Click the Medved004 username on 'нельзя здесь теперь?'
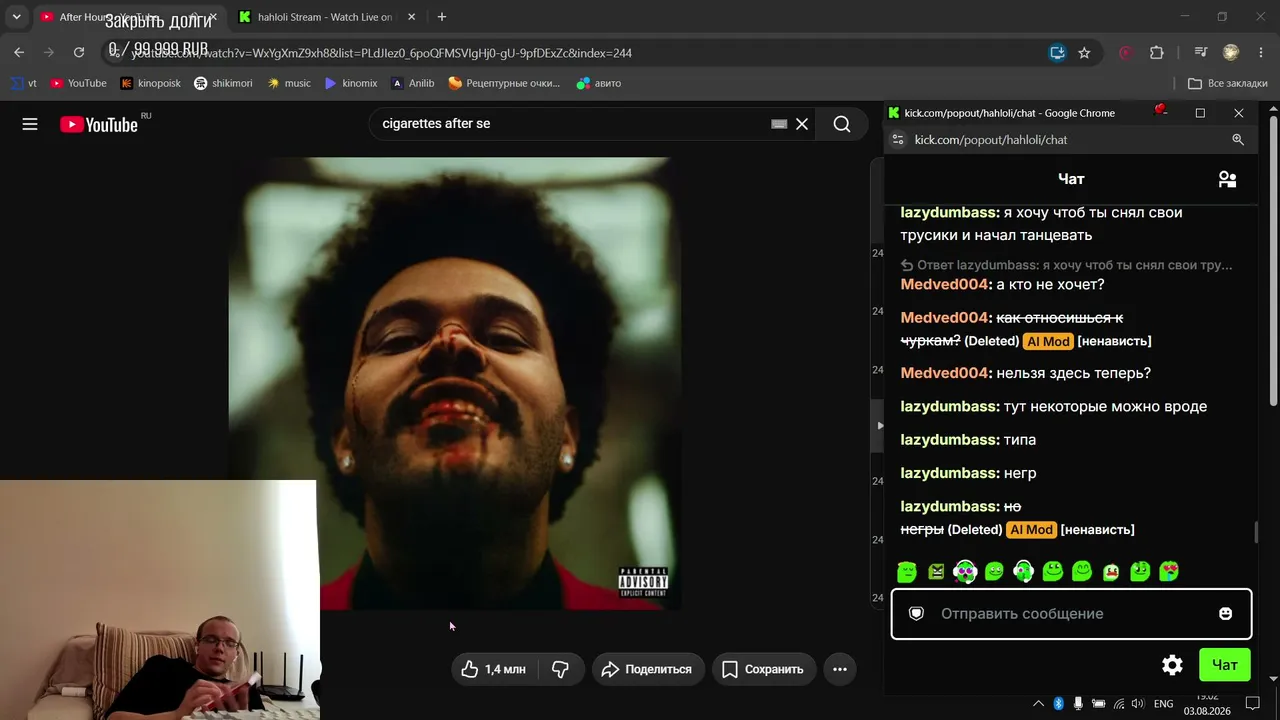This screenshot has height=720, width=1280. 944,373
